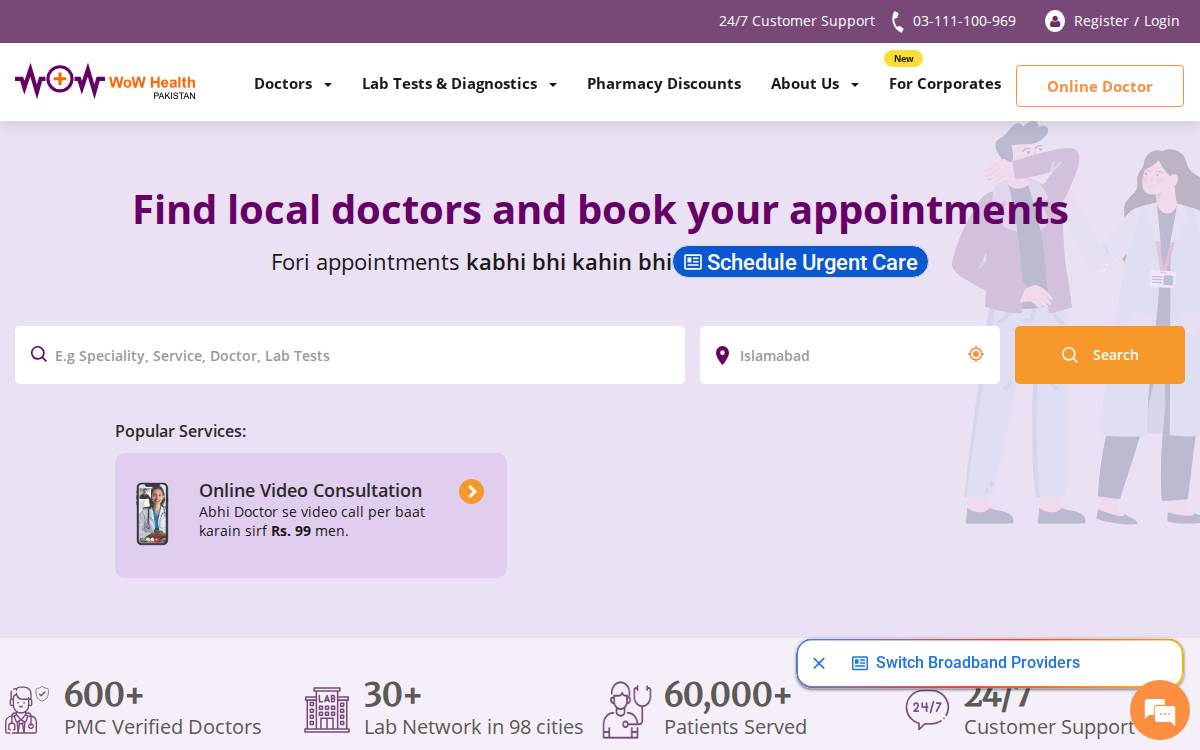The image size is (1200, 750).
Task: Click the 60,000+ Patients Served text
Action: (x=735, y=710)
